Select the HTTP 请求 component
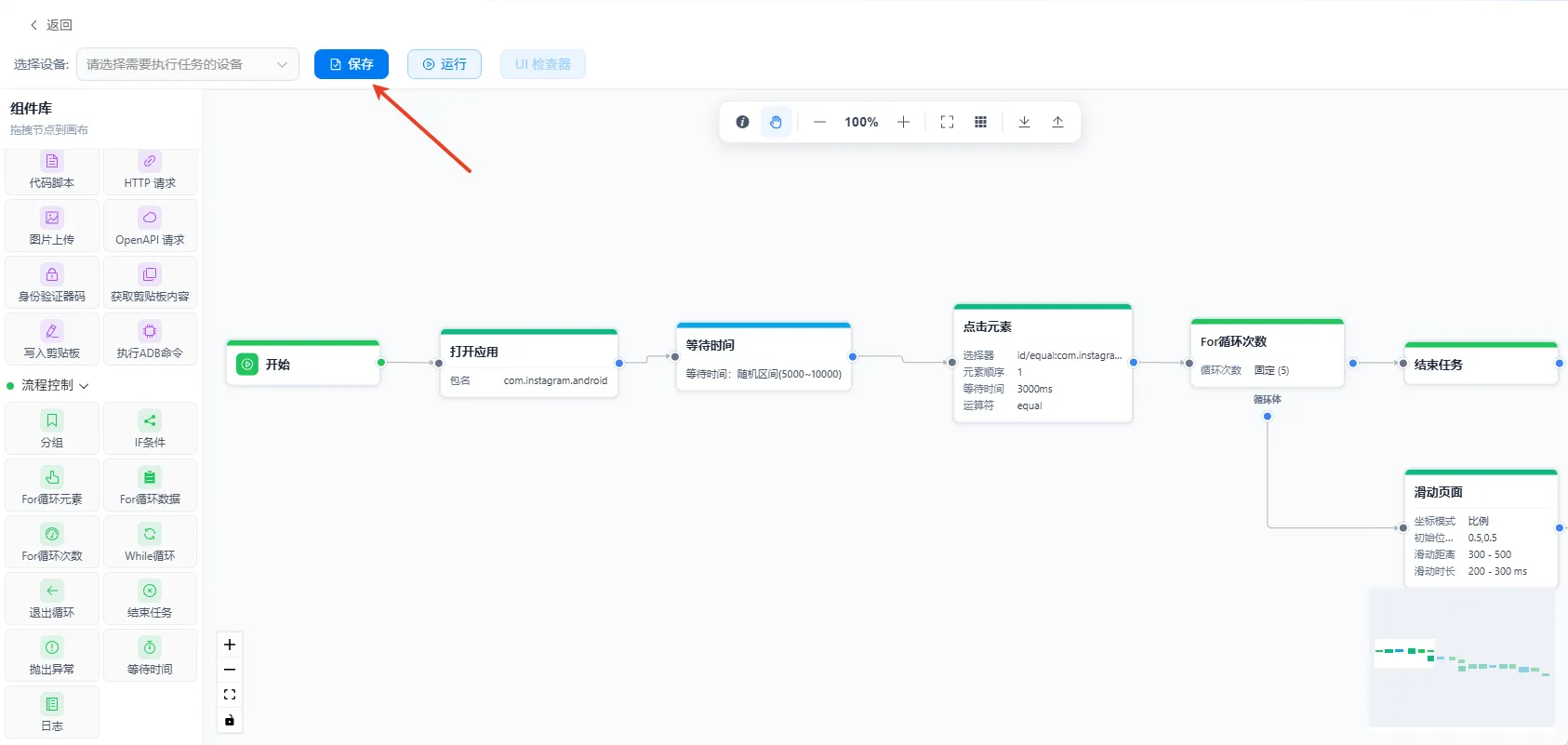 [150, 171]
